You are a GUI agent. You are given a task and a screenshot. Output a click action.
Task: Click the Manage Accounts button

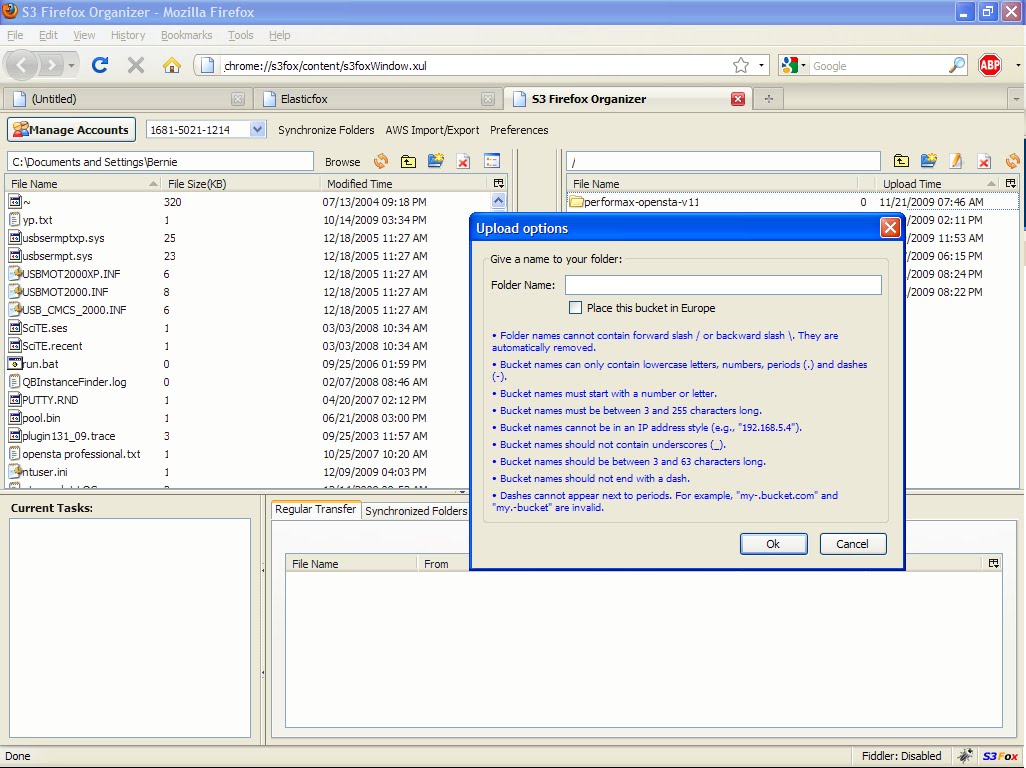[71, 129]
